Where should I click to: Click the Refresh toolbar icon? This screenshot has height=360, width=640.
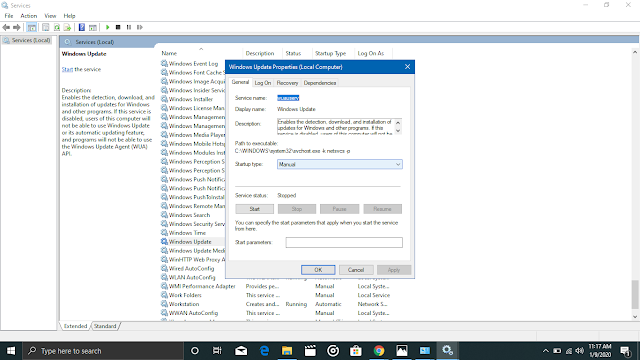[x=57, y=27]
